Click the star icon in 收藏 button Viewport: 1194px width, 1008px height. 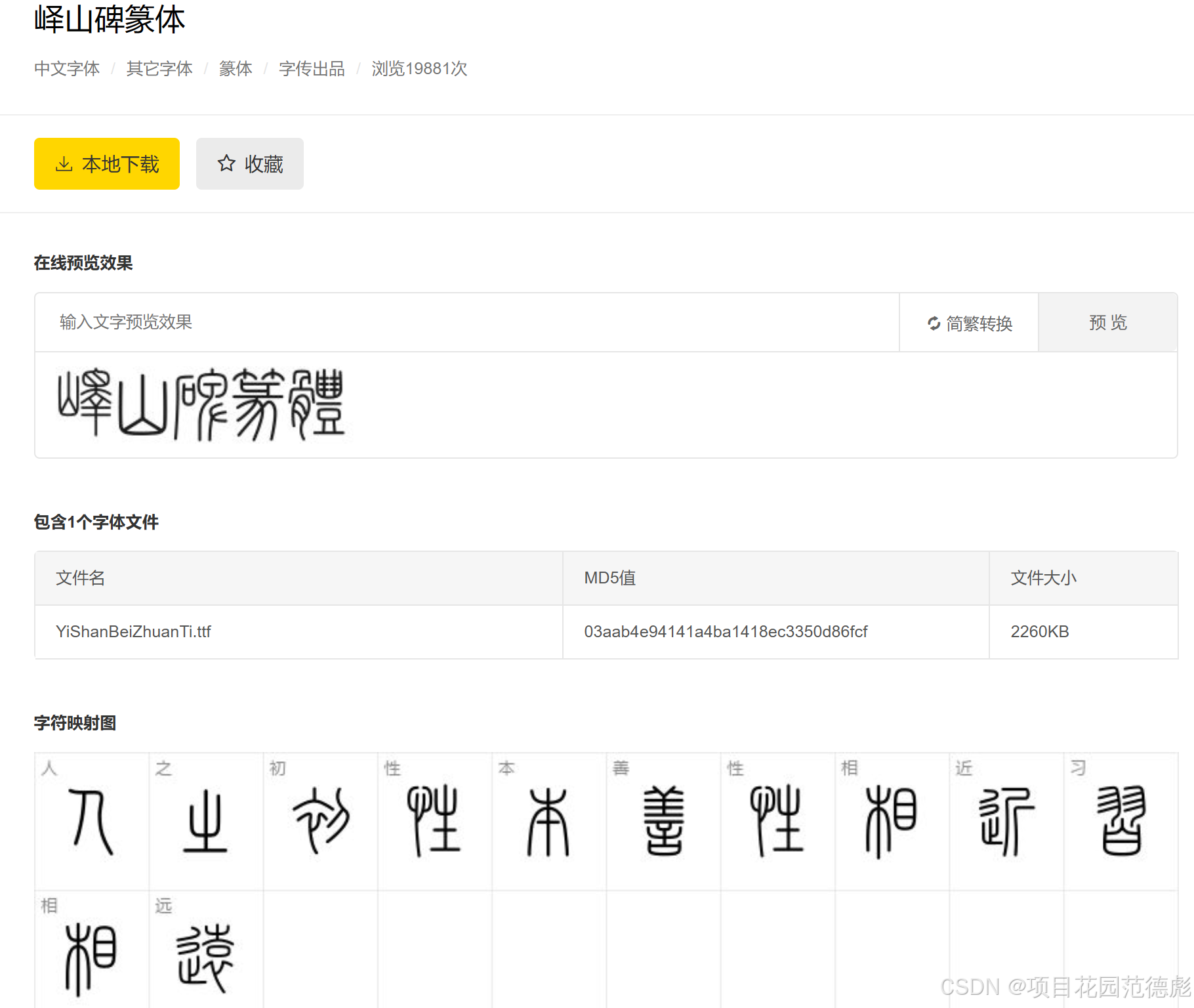(x=226, y=163)
